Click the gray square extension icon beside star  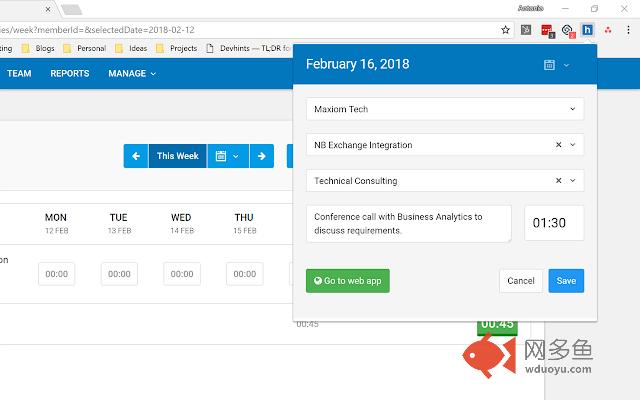tap(526, 30)
